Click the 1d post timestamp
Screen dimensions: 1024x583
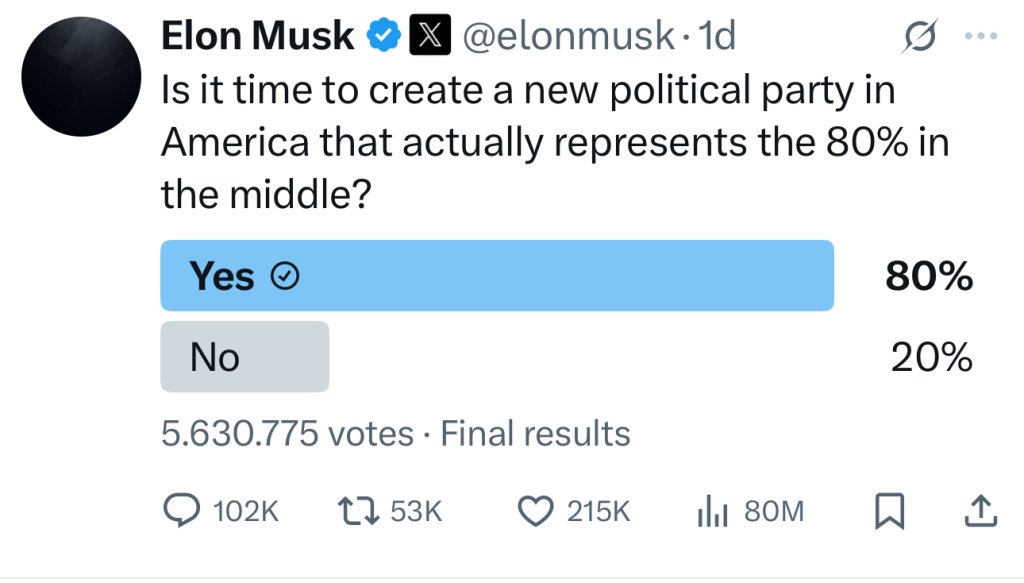pos(716,35)
